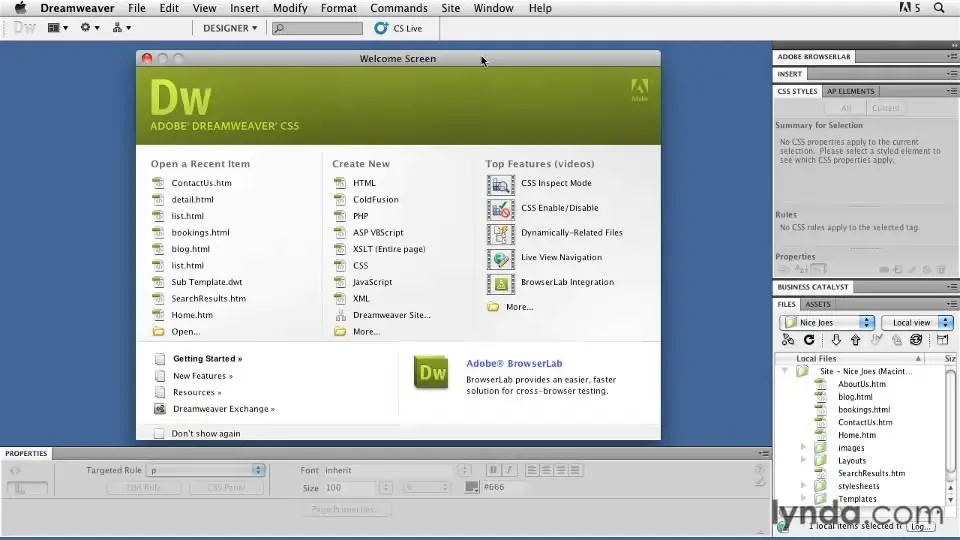This screenshot has height=540, width=960.
Task: Play the CSS Inspect Mode video icon
Action: pyautogui.click(x=501, y=184)
